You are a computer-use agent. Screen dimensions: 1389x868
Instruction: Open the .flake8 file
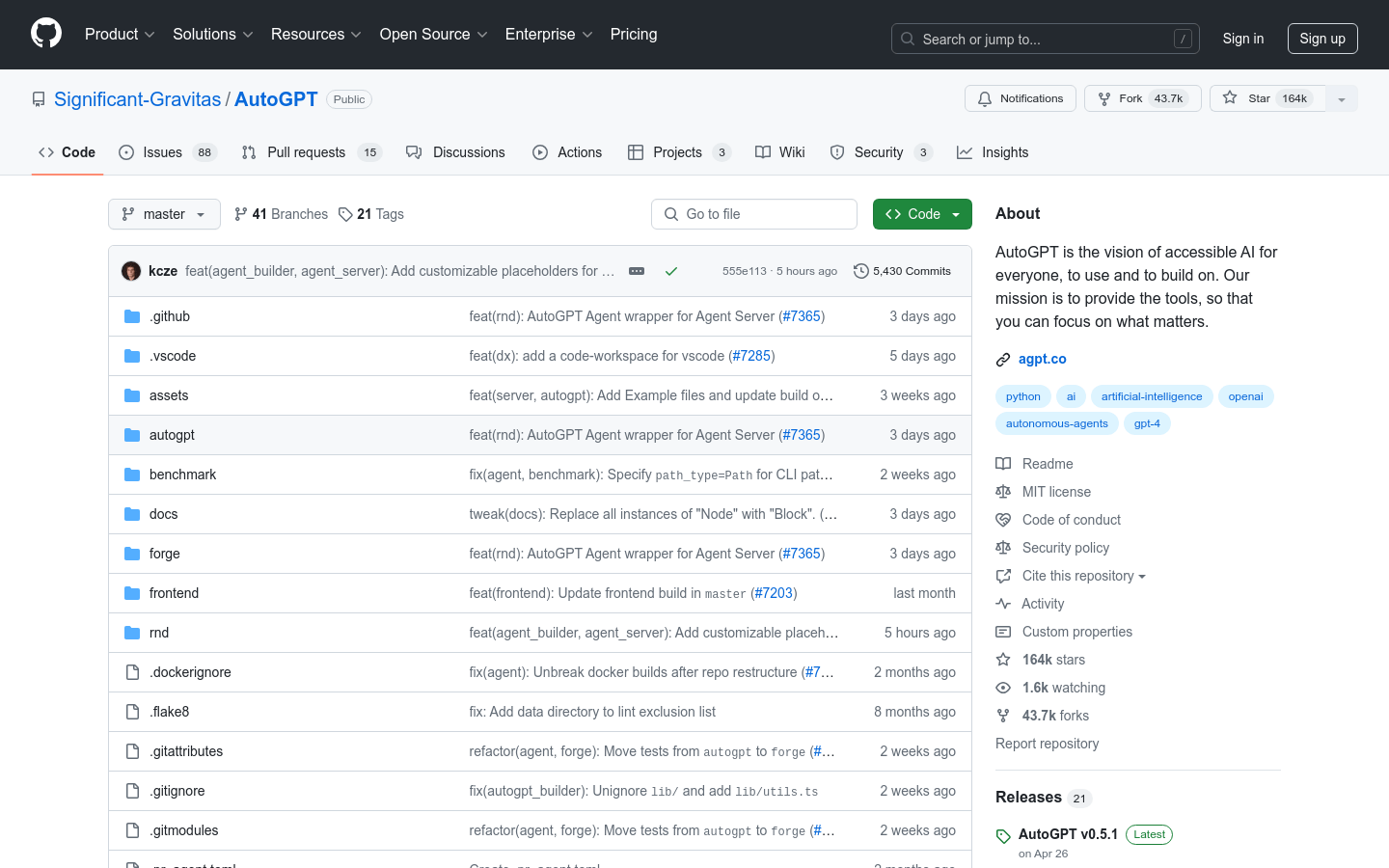[x=170, y=712]
